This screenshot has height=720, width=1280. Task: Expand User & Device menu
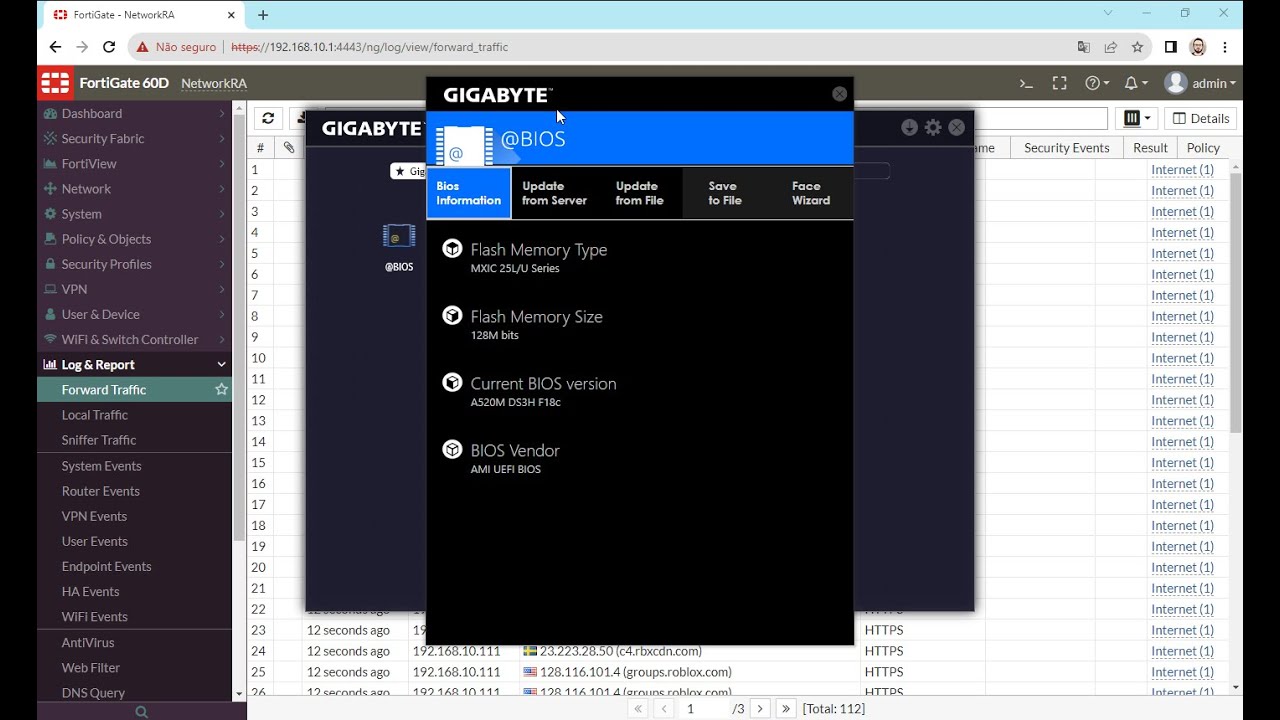click(x=134, y=313)
